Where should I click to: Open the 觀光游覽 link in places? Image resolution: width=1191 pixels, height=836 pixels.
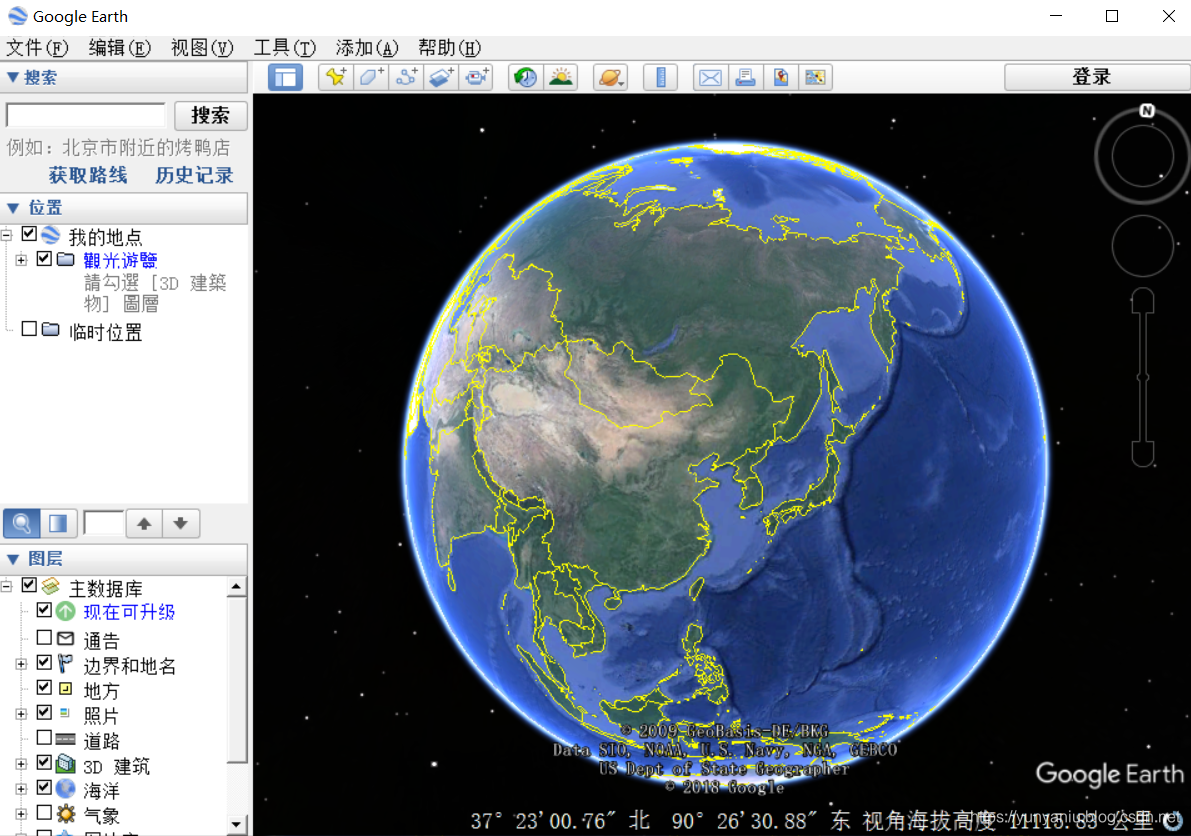click(x=120, y=260)
